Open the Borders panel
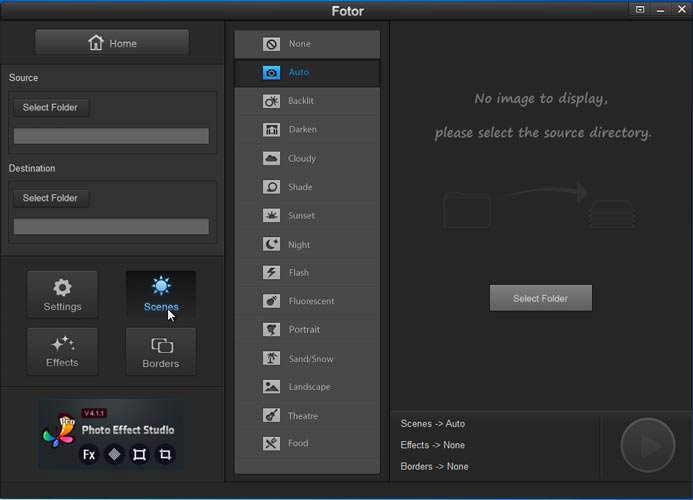Viewport: 693px width, 500px height. coord(161,351)
